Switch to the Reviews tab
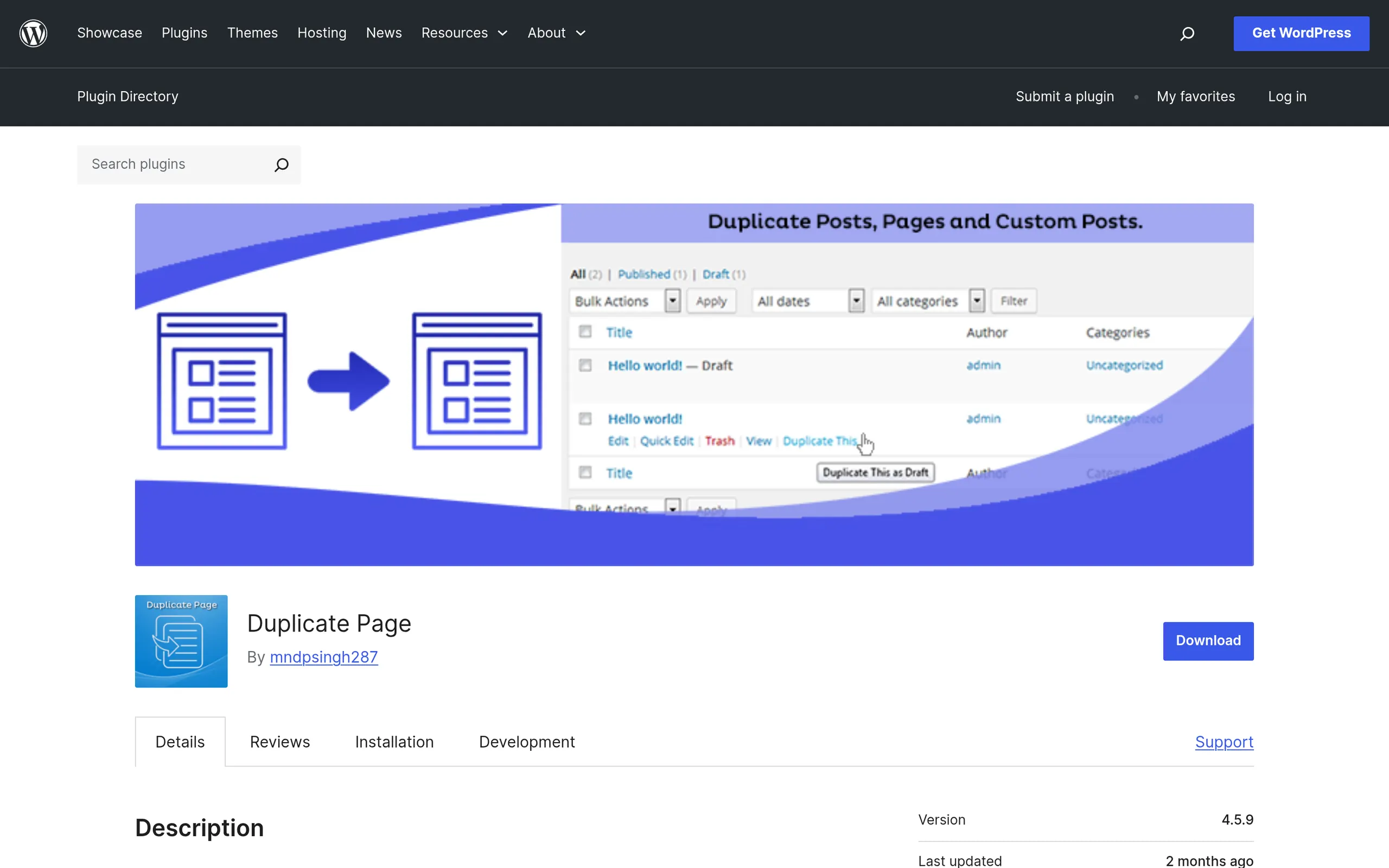 click(x=279, y=742)
